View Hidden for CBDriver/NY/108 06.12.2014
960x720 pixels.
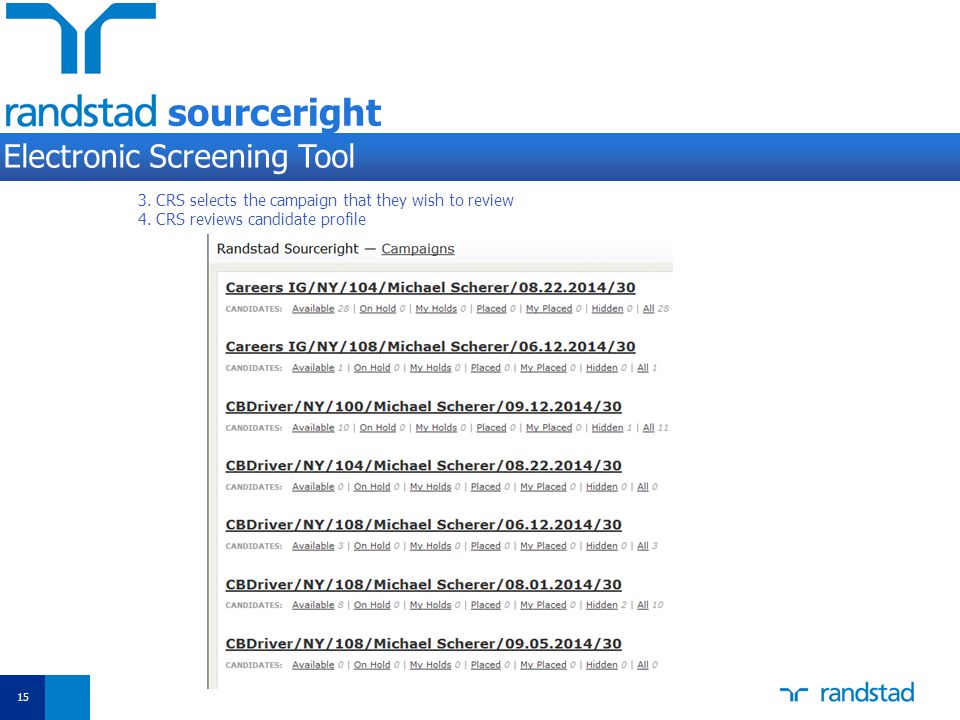(x=602, y=546)
